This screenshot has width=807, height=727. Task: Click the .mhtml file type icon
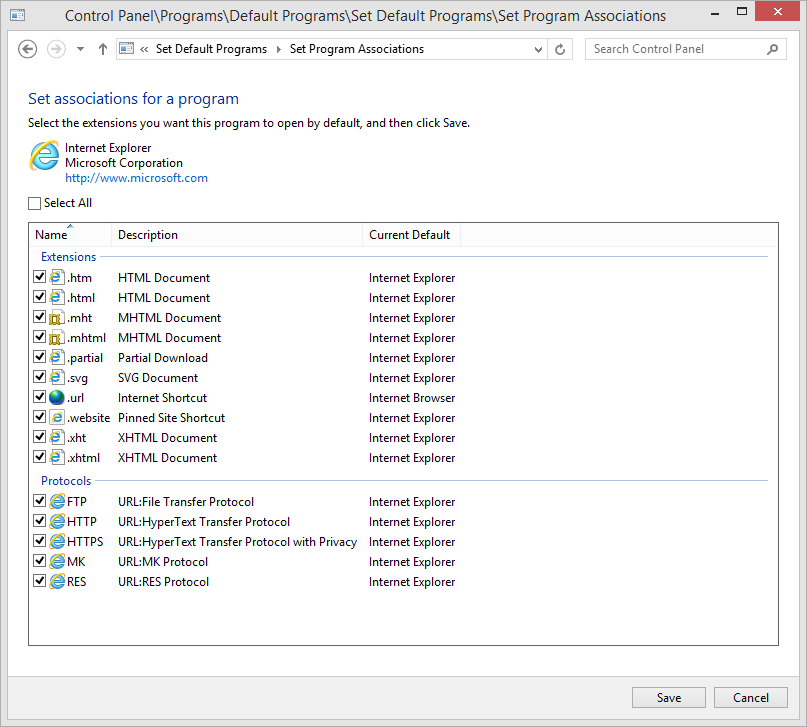57,338
